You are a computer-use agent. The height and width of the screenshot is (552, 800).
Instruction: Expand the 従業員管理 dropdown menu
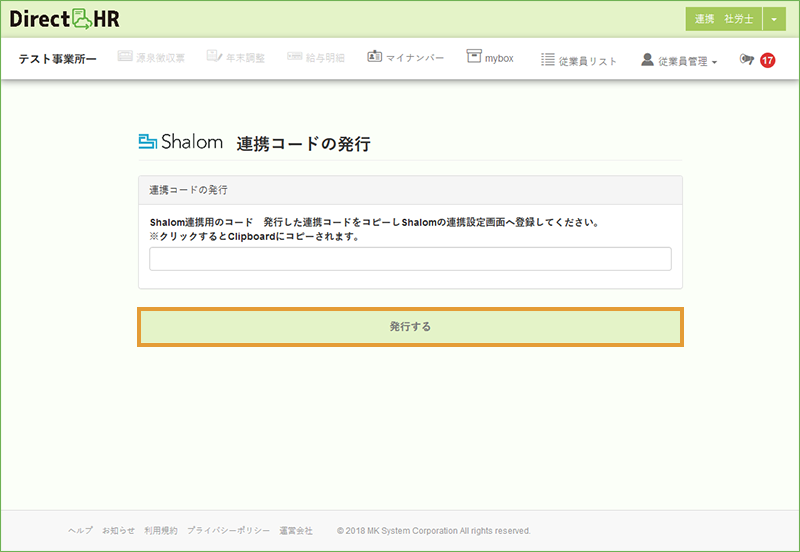click(687, 61)
